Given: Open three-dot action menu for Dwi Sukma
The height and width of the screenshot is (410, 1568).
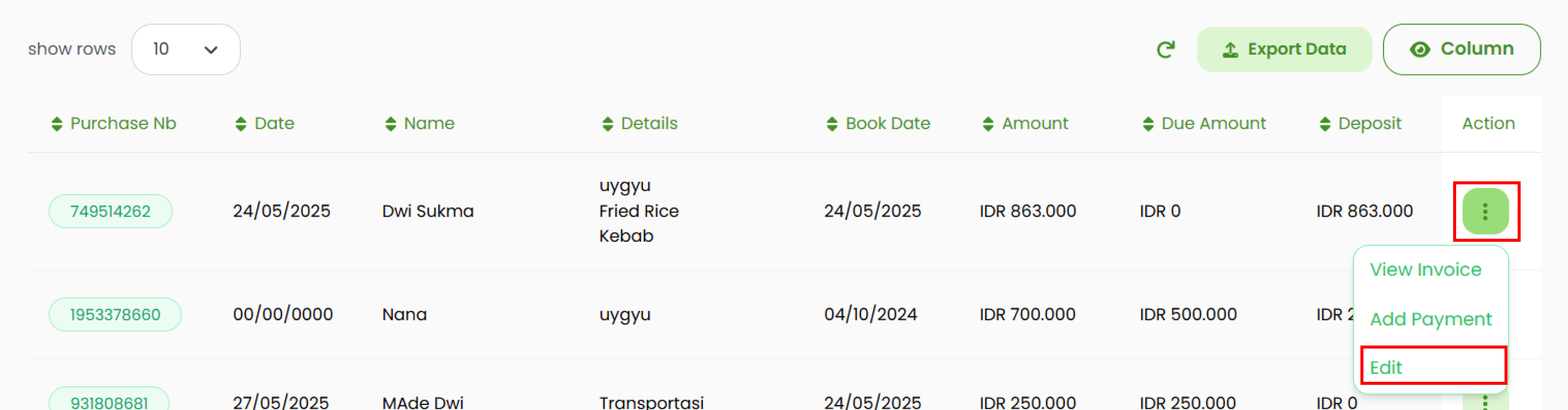Looking at the screenshot, I should click(x=1485, y=211).
